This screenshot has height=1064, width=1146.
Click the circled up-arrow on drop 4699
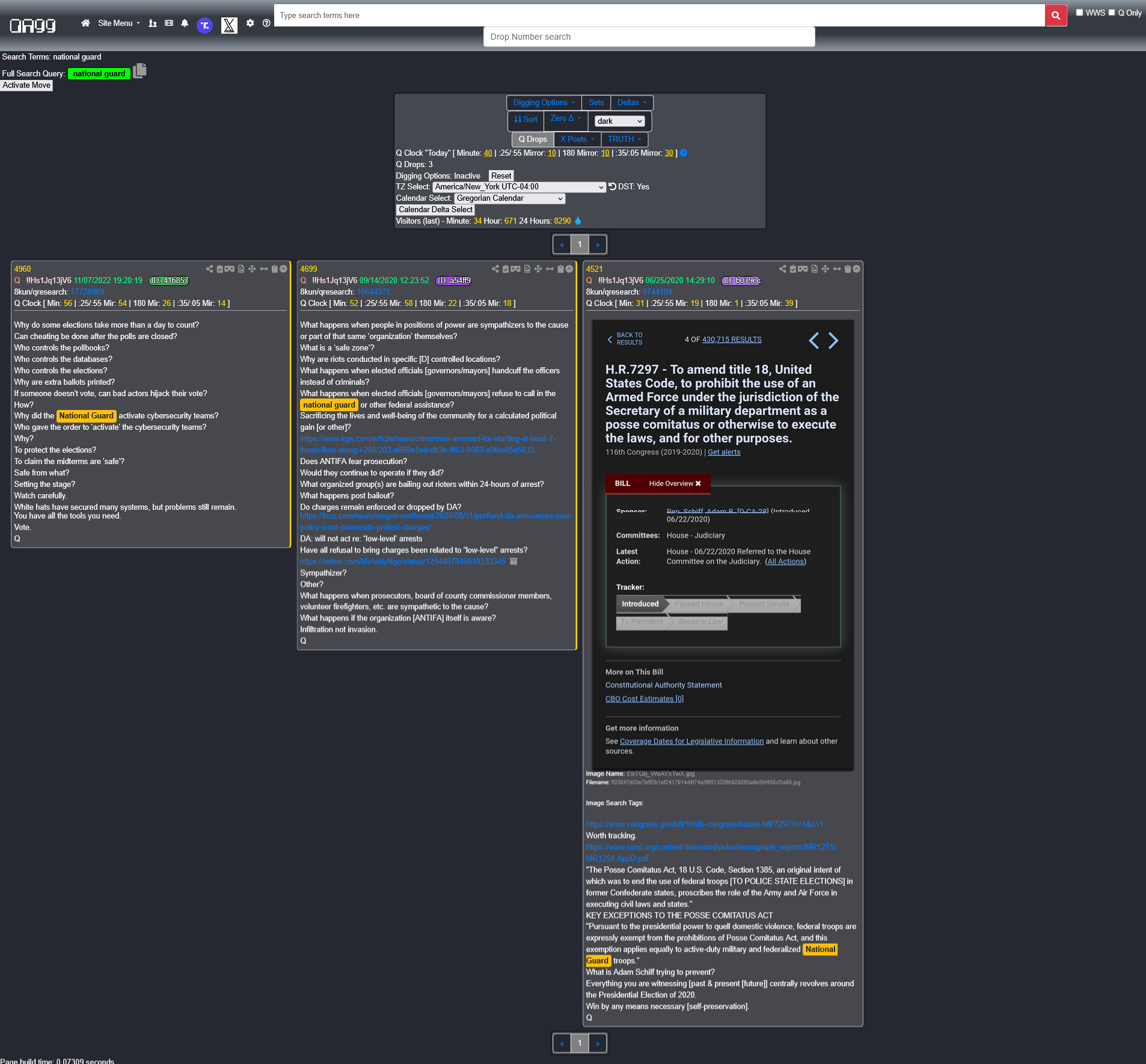569,269
